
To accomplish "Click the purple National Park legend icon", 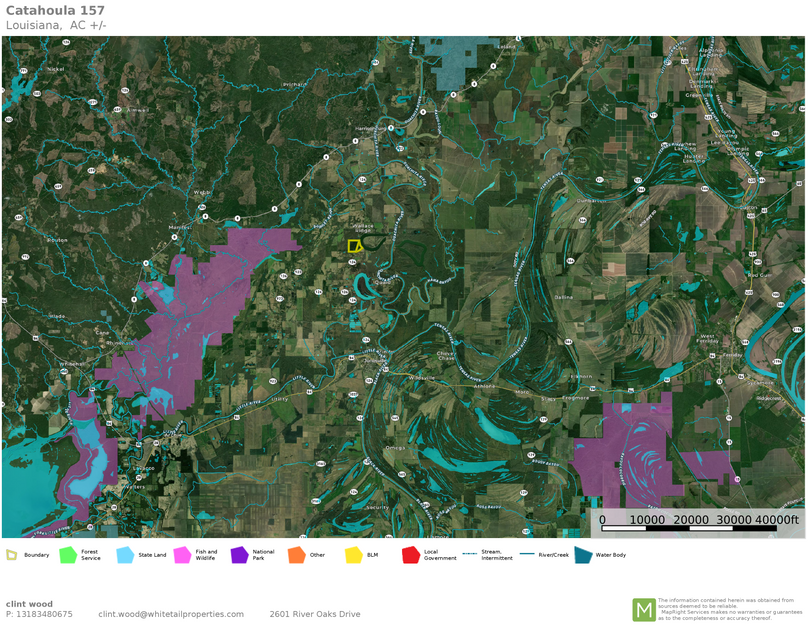I will [x=239, y=555].
